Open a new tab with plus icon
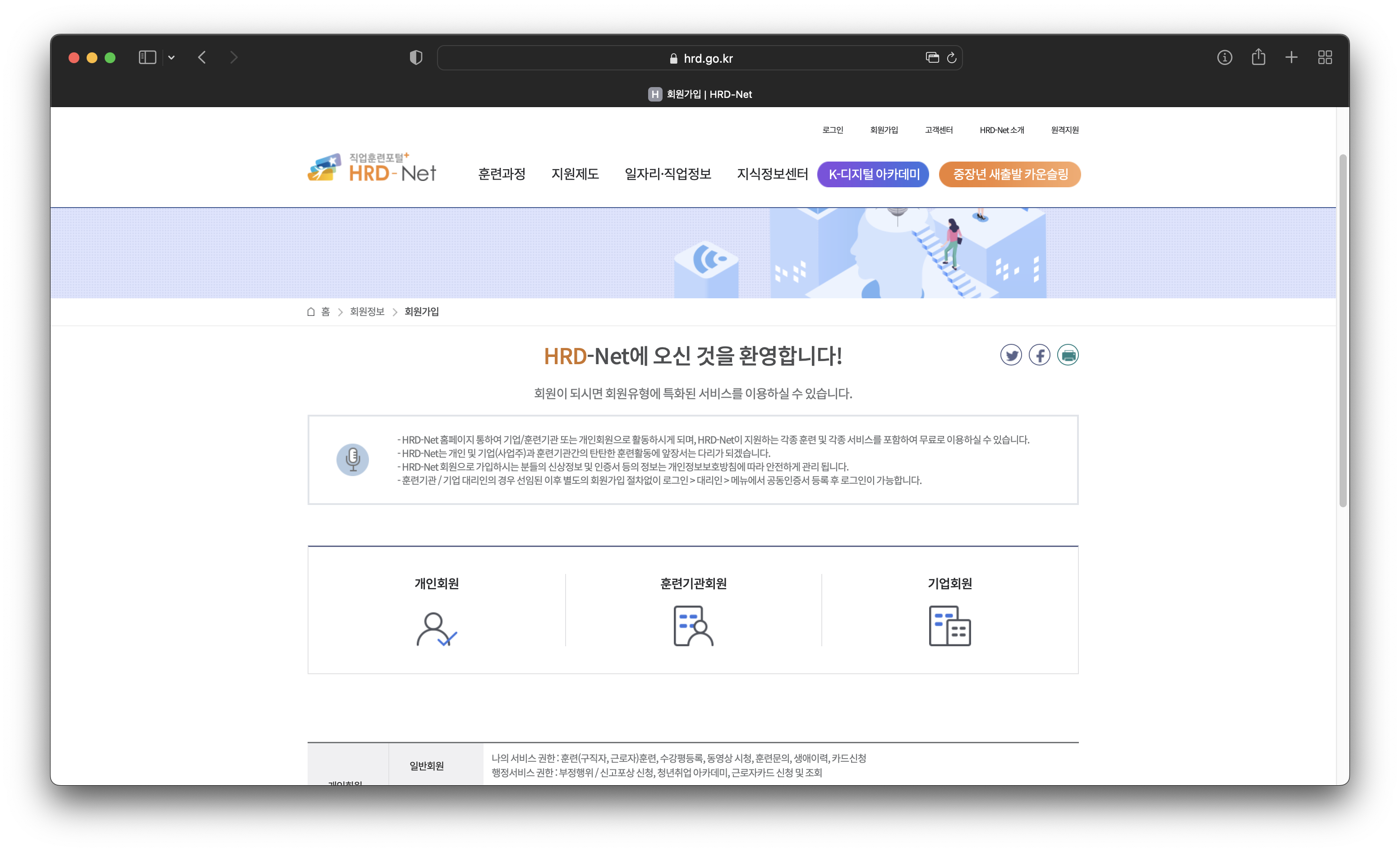The image size is (1400, 852). click(x=1291, y=57)
